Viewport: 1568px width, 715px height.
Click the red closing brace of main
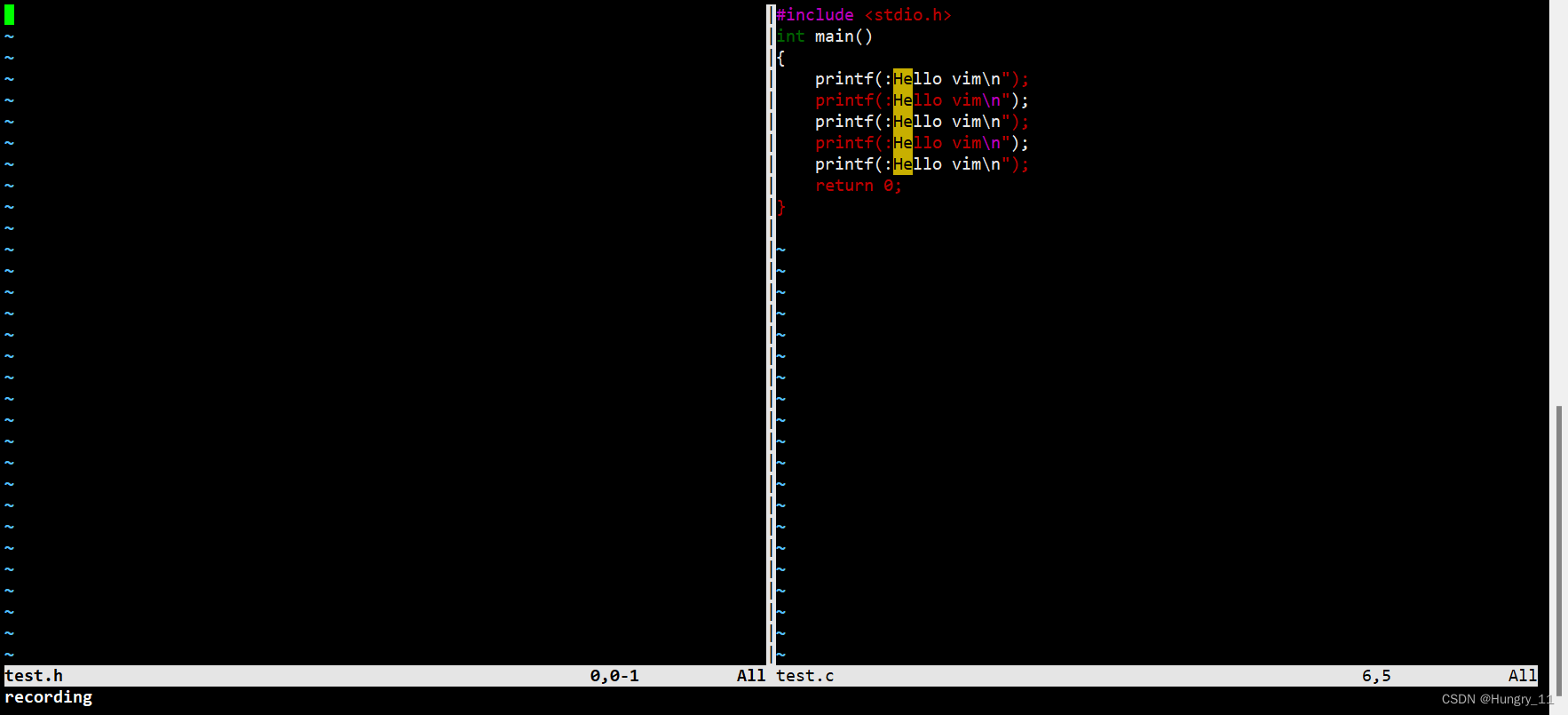coord(780,207)
